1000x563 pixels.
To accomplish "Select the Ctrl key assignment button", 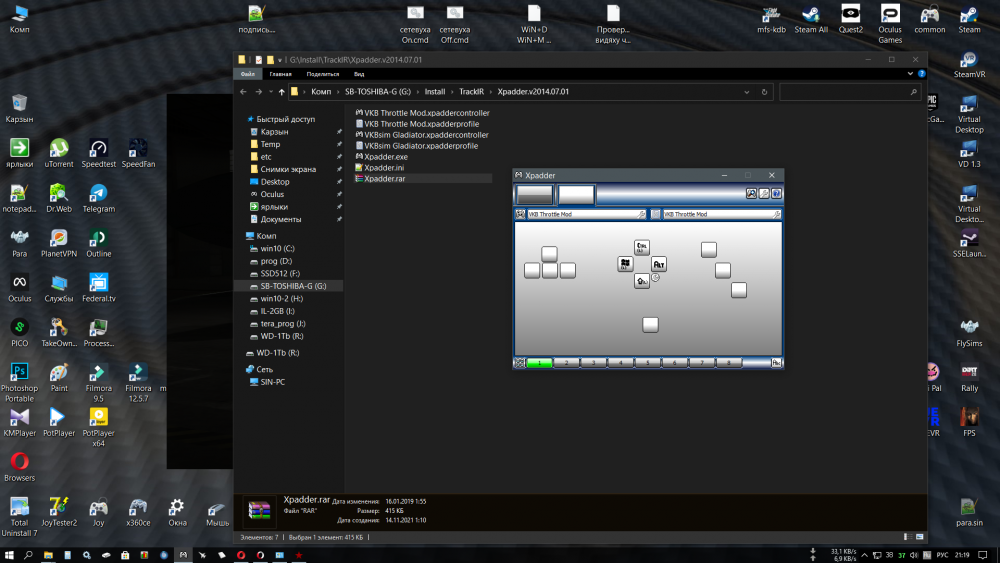I will coord(642,247).
